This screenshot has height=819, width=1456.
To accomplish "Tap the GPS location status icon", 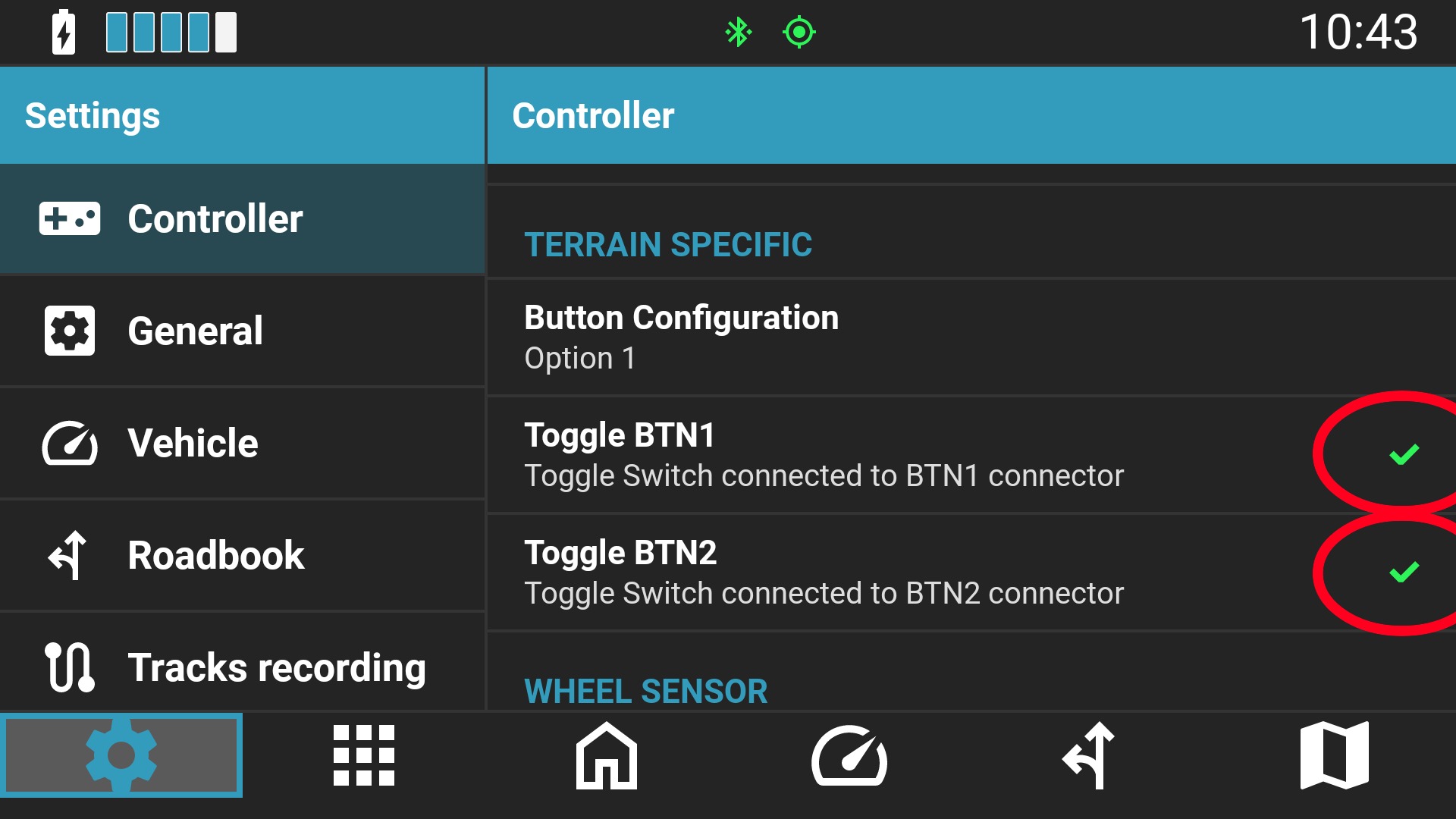I will (799, 33).
